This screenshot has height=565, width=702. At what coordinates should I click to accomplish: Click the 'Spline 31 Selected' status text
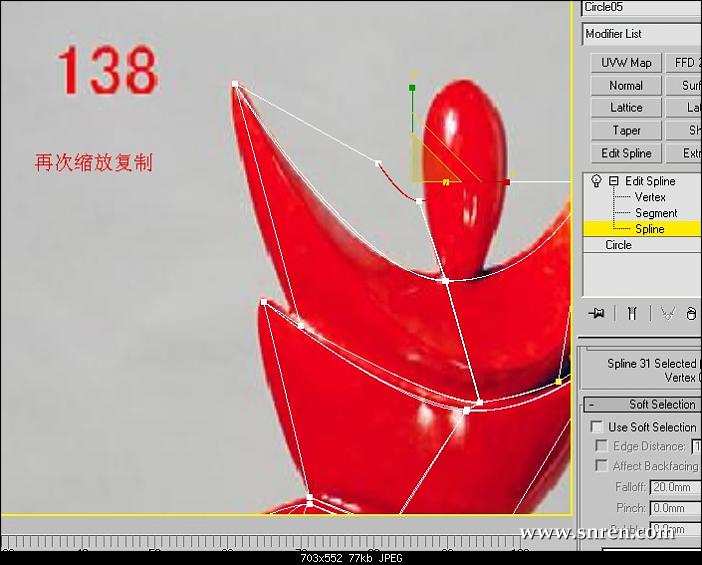(651, 364)
